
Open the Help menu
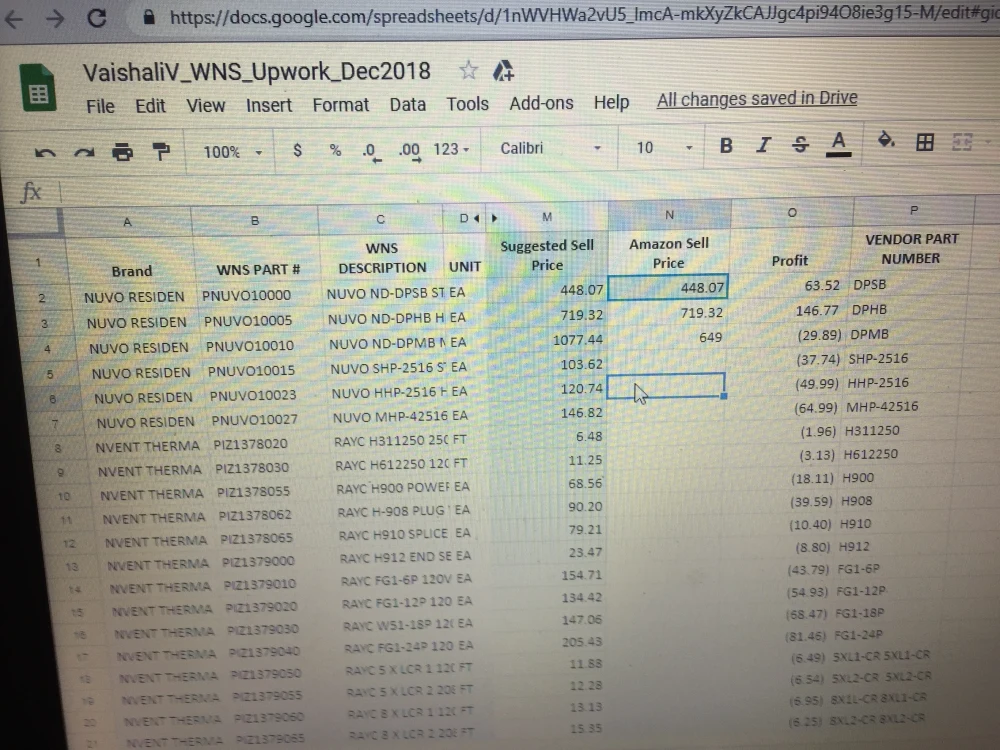tap(611, 102)
